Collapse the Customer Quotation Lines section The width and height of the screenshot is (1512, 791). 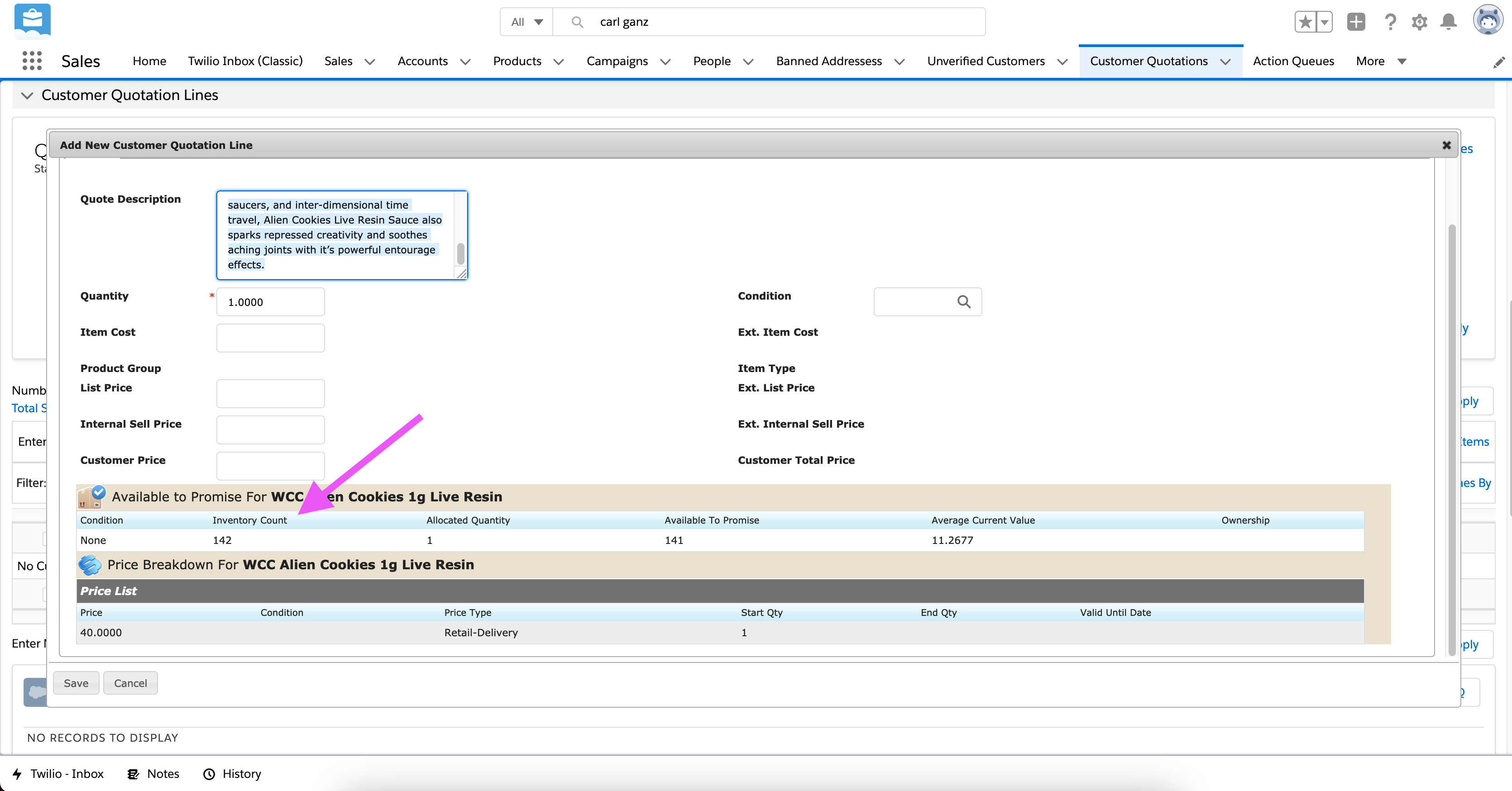point(27,95)
